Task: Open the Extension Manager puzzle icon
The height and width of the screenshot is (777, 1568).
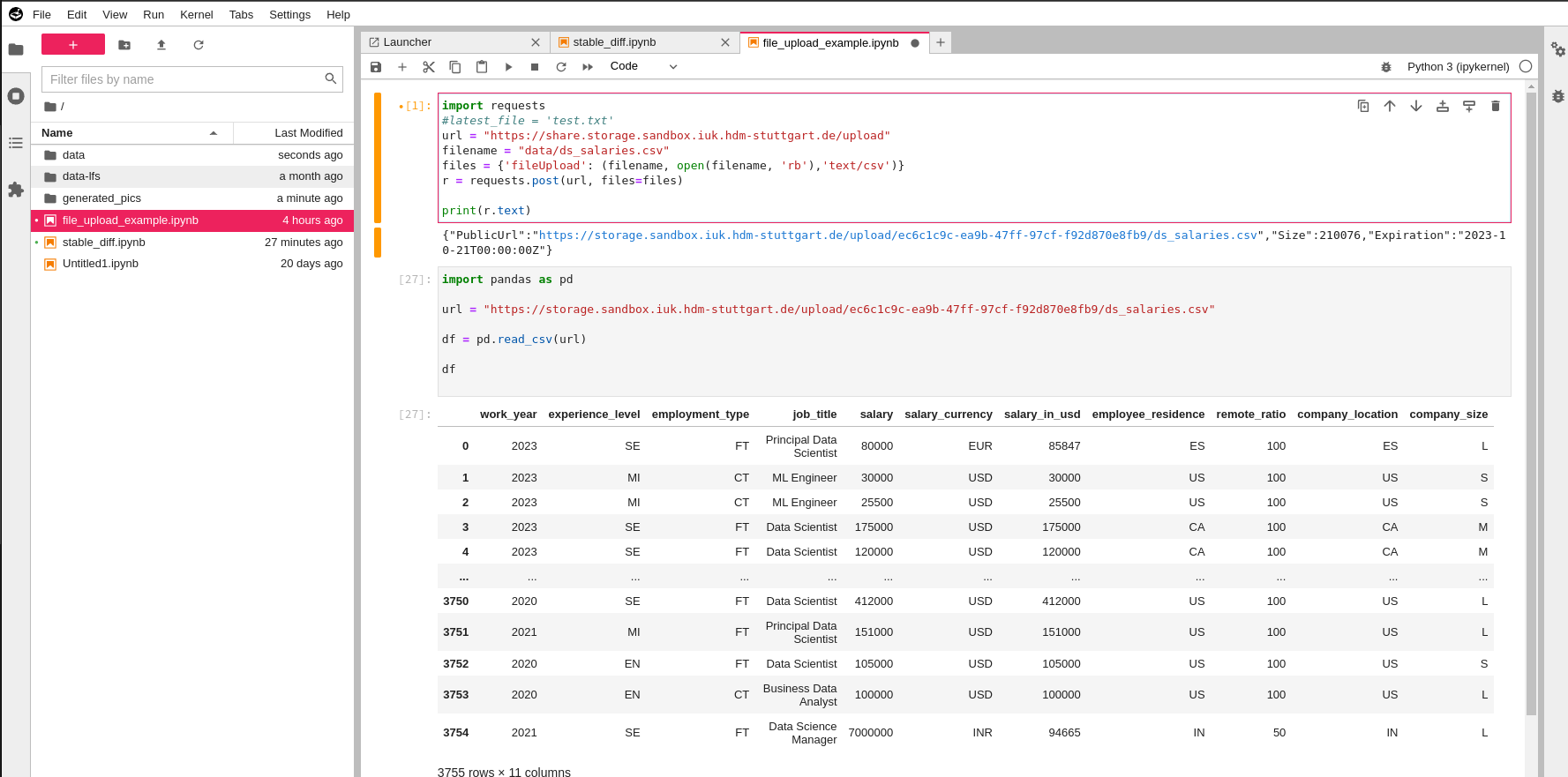Action: pos(16,190)
